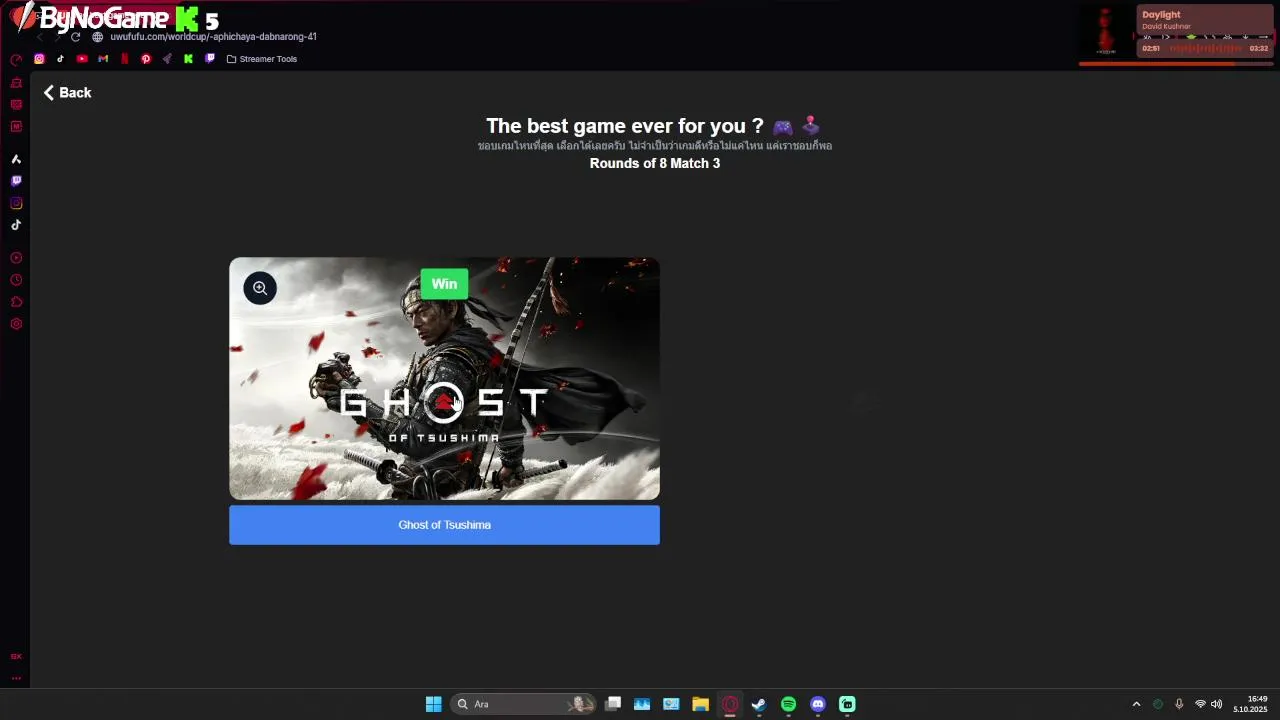Image resolution: width=1280 pixels, height=720 pixels.
Task: Click the three-dots more button in sidebar
Action: pos(16,678)
